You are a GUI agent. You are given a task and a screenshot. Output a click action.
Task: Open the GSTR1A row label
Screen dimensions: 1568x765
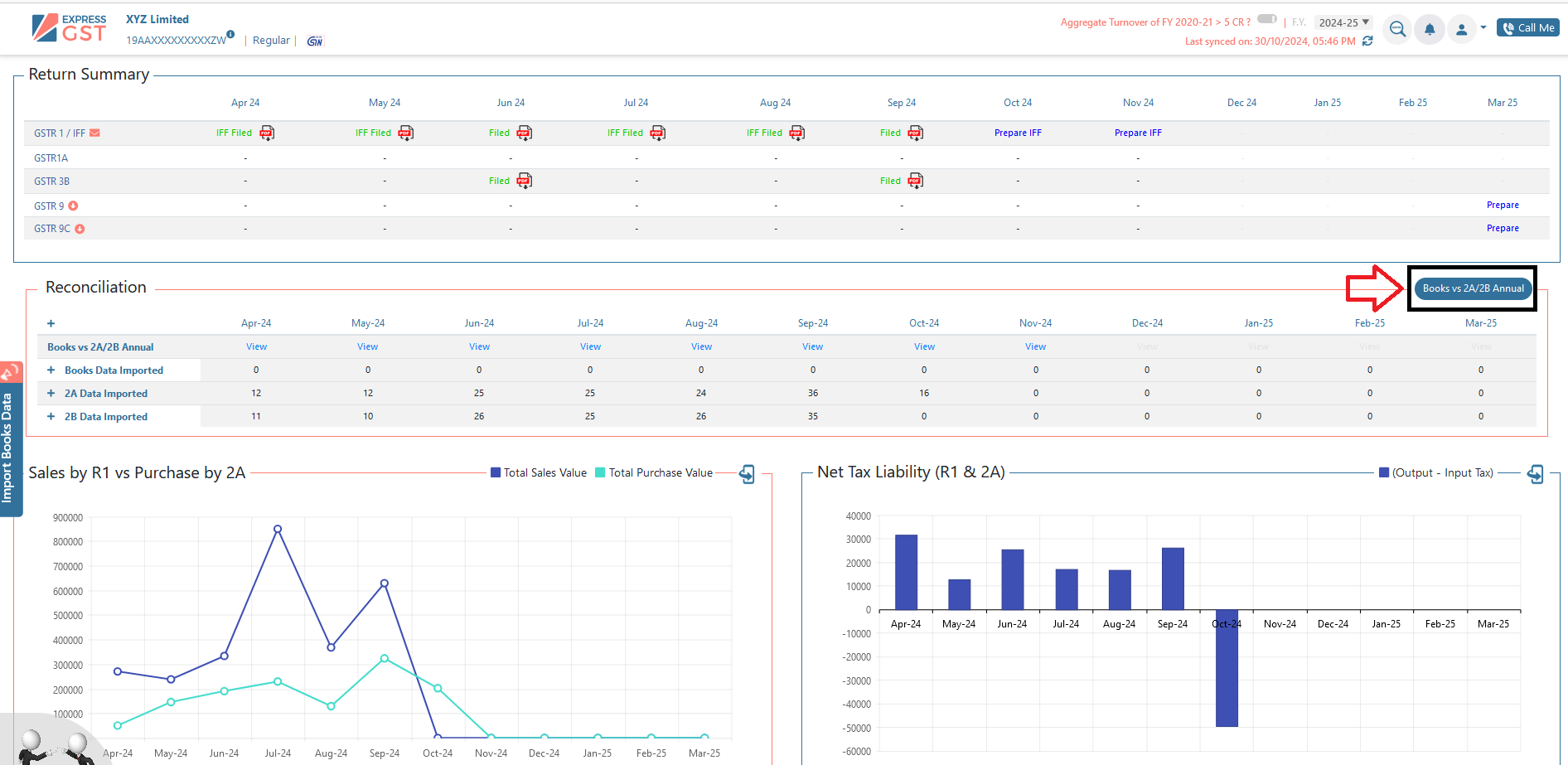tap(51, 157)
